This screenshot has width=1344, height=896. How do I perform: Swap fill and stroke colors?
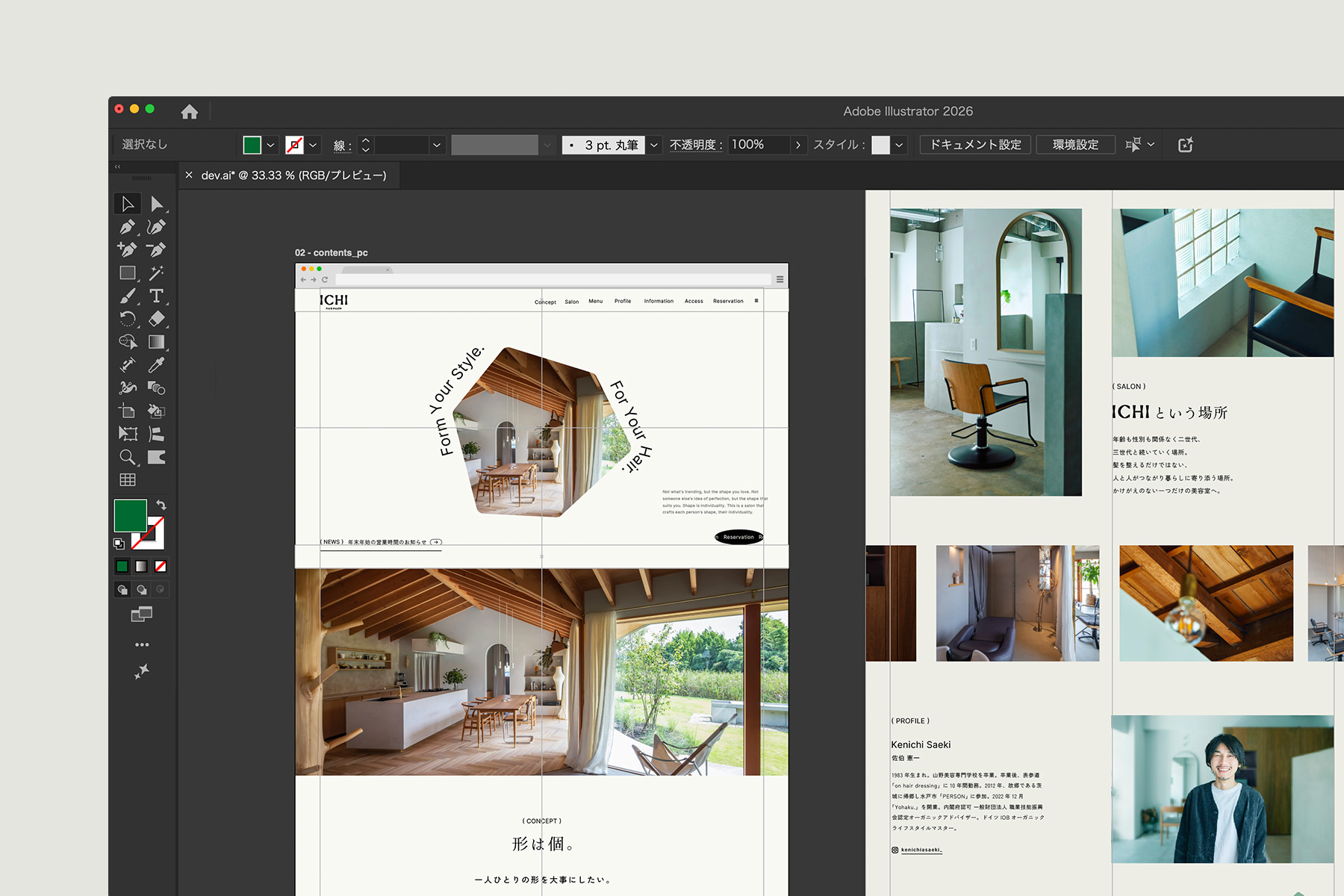pyautogui.click(x=161, y=505)
